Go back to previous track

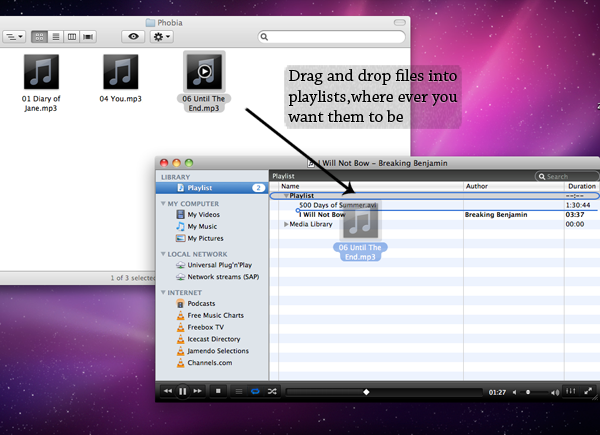(x=167, y=391)
